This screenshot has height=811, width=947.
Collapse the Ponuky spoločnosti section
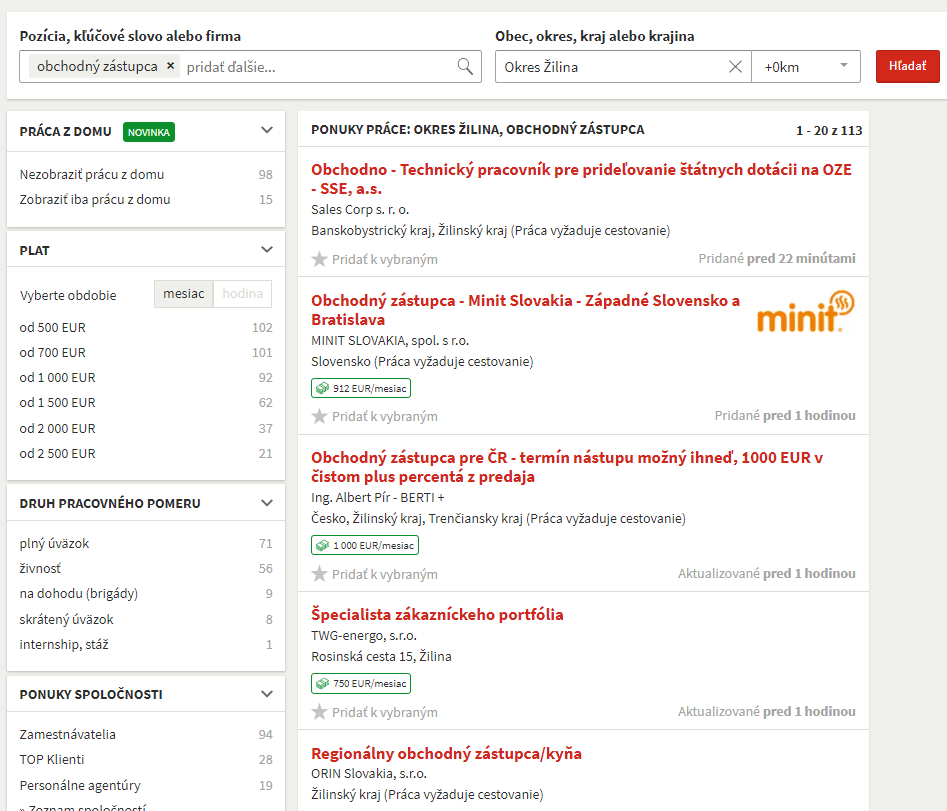267,694
